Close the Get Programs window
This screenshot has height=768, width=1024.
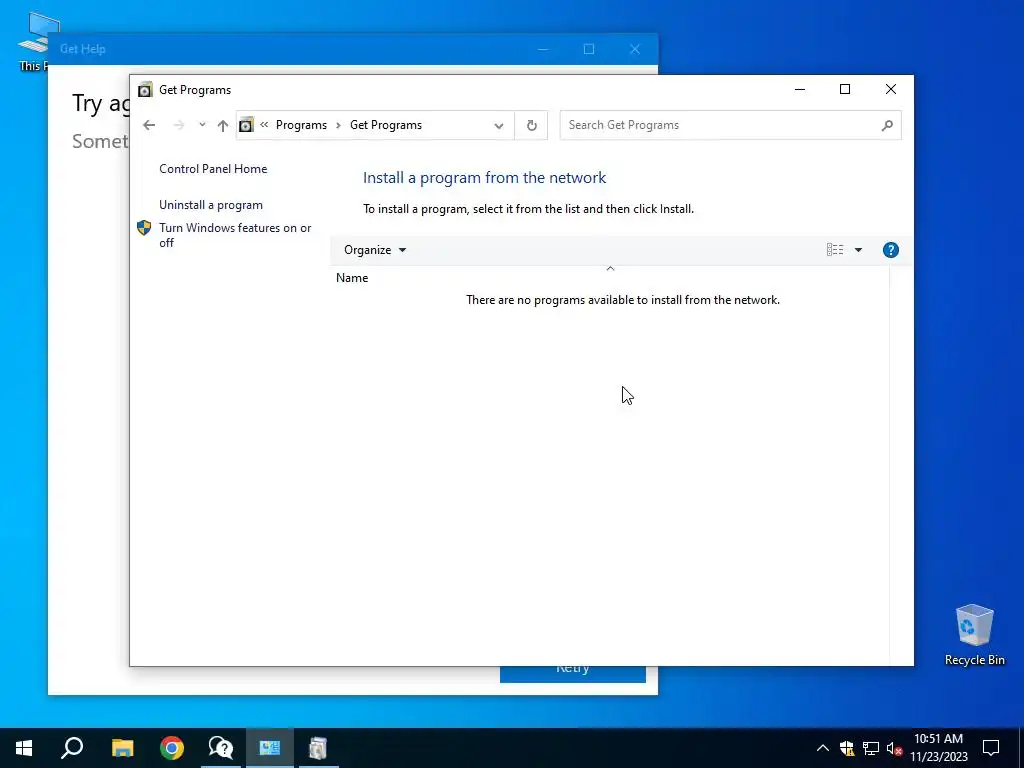[891, 89]
